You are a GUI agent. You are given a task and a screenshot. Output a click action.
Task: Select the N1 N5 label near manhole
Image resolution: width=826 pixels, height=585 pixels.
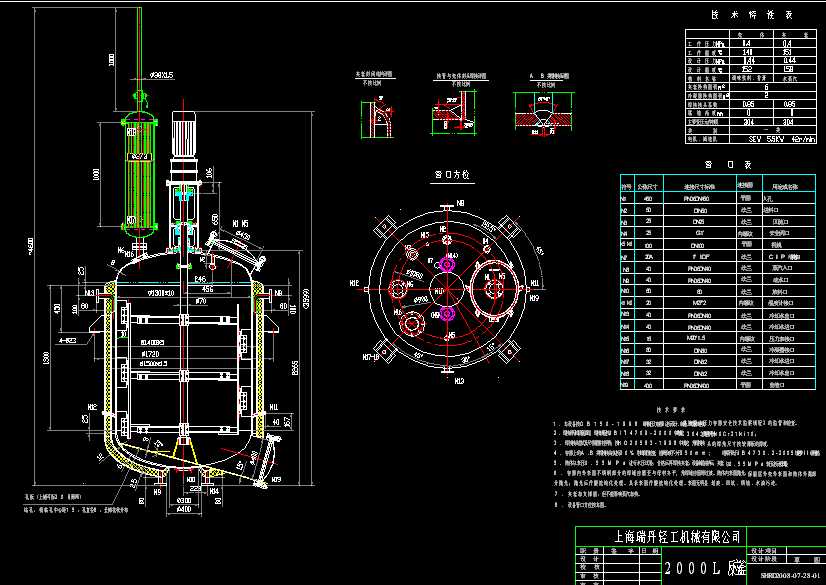[241, 224]
